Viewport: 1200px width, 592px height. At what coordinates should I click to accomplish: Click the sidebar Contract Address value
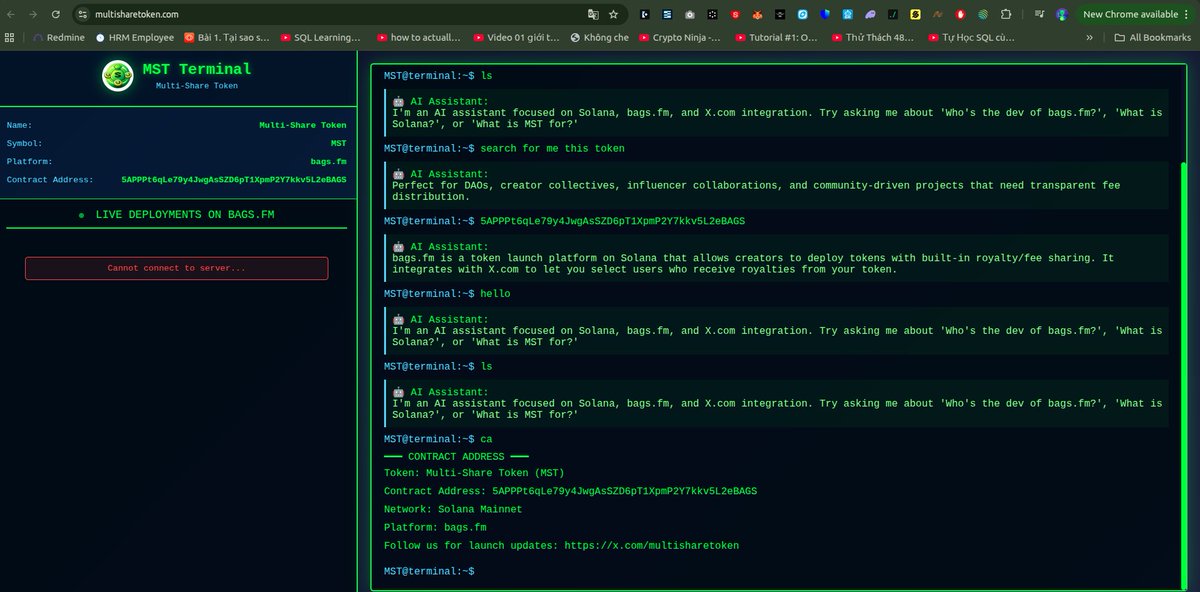[234, 180]
